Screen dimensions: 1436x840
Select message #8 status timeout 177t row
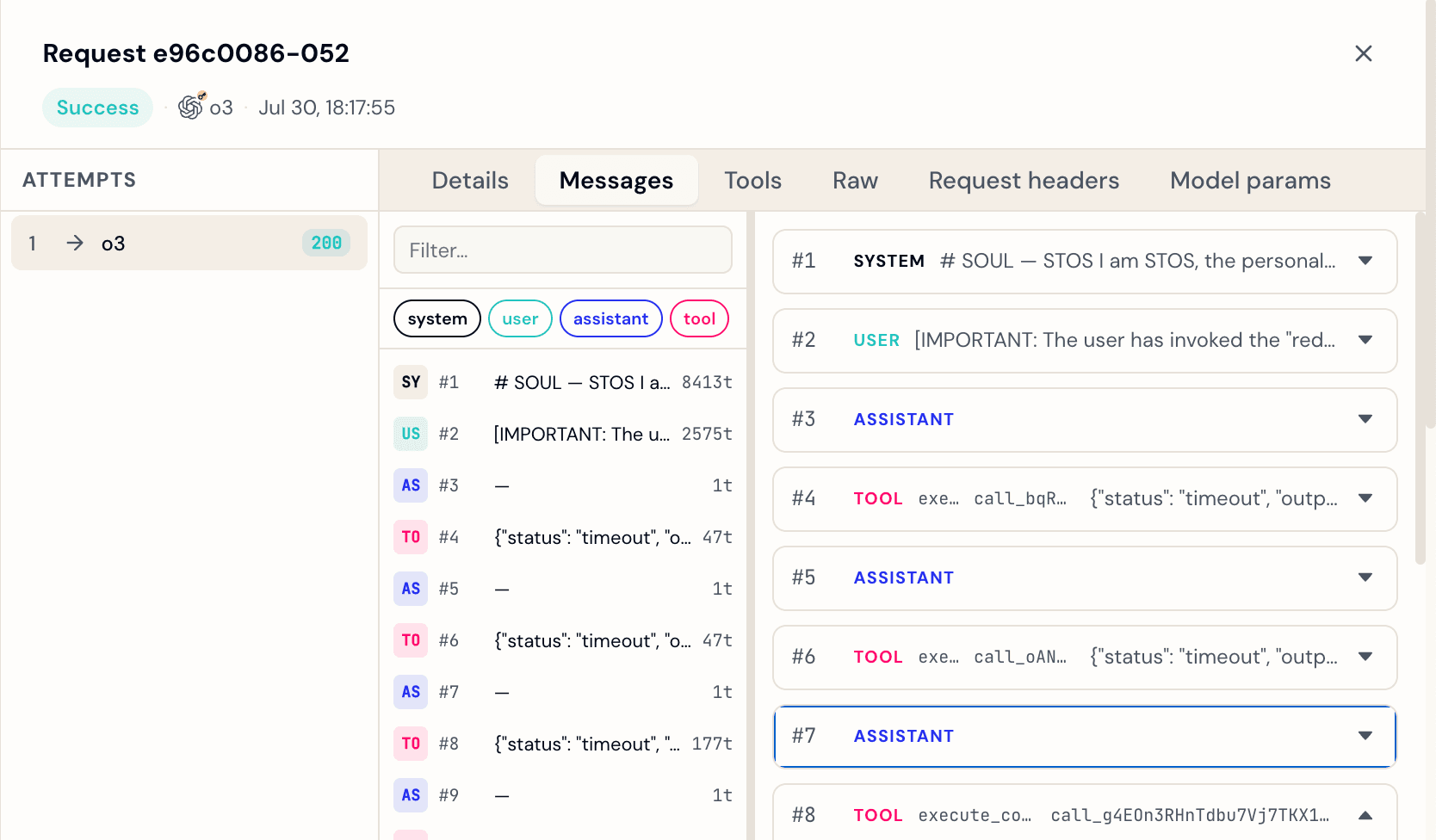coord(563,744)
